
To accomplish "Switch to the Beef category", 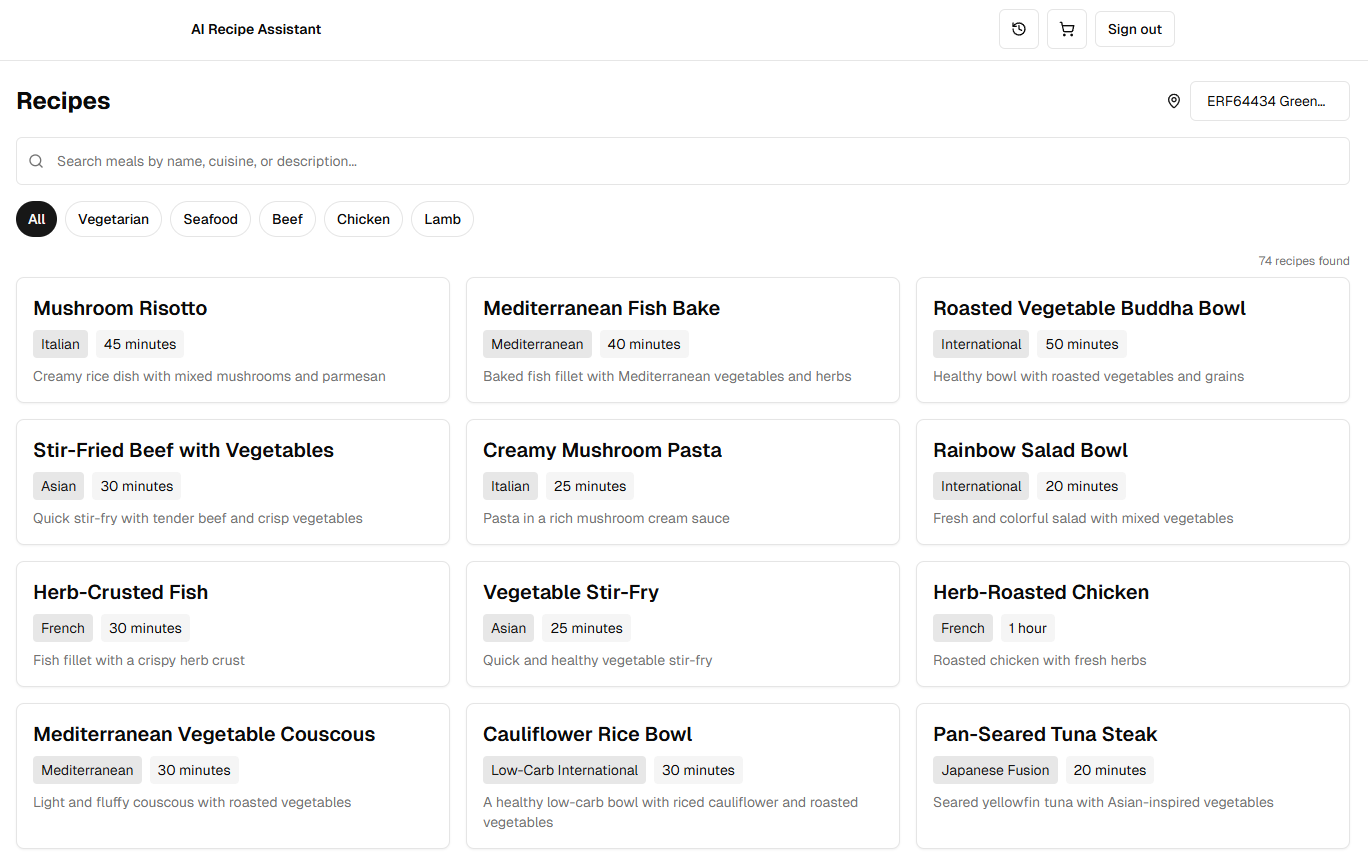I will 287,219.
